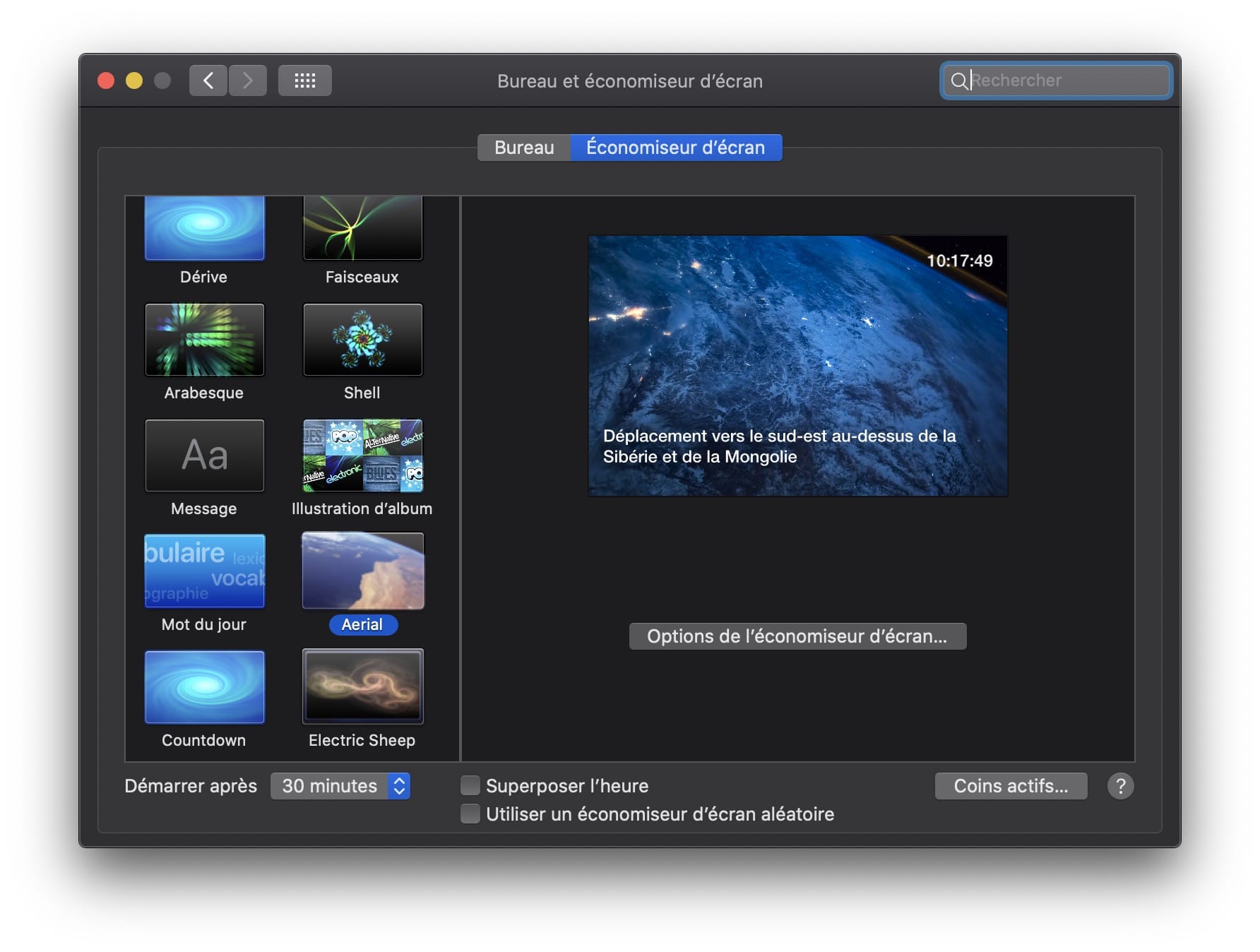Go forward with the right chevron button
The width and height of the screenshot is (1260, 952).
click(x=248, y=81)
